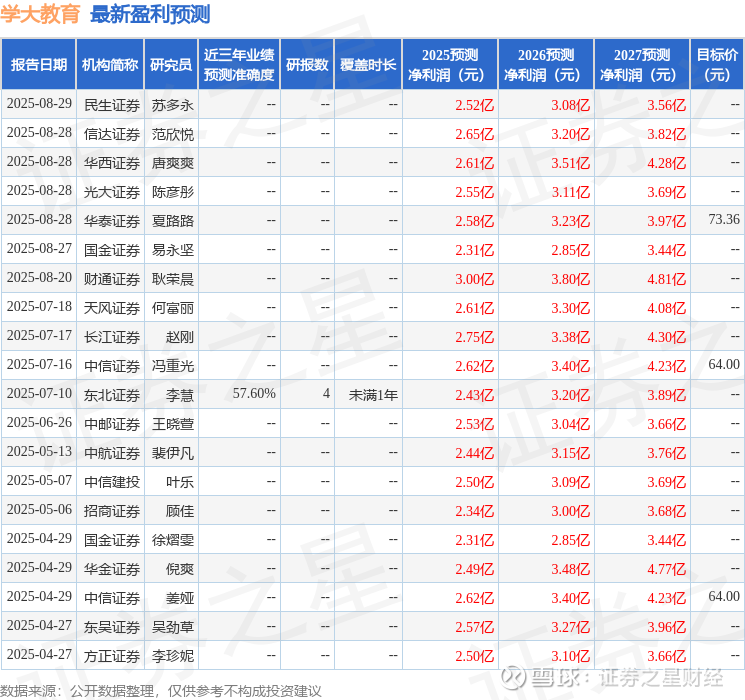The width and height of the screenshot is (745, 700).
Task: Select the 中航证券 institution cell
Action: point(112,453)
